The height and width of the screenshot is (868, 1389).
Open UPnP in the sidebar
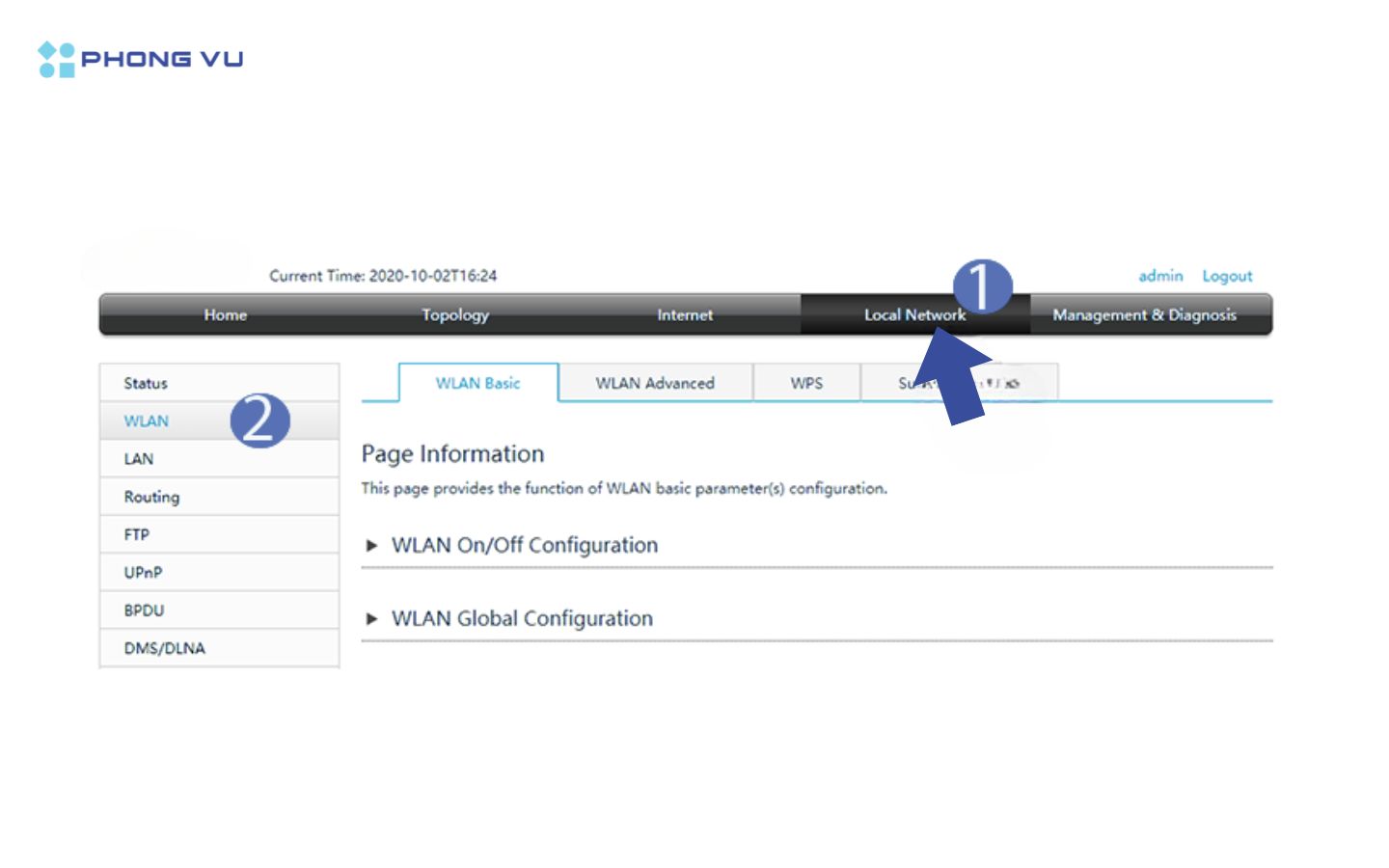point(219,572)
